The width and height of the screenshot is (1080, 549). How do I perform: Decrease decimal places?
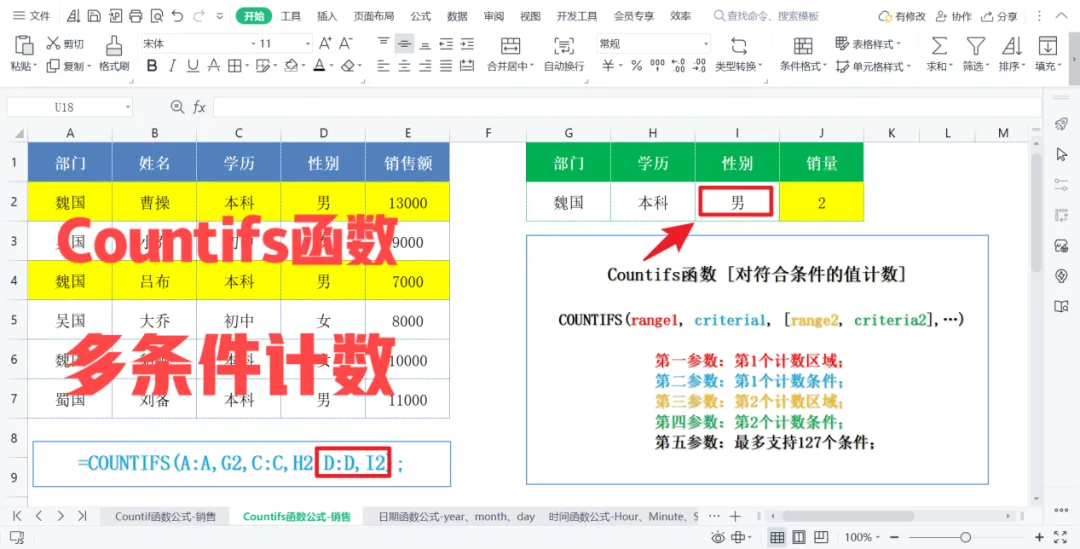pyautogui.click(x=700, y=66)
